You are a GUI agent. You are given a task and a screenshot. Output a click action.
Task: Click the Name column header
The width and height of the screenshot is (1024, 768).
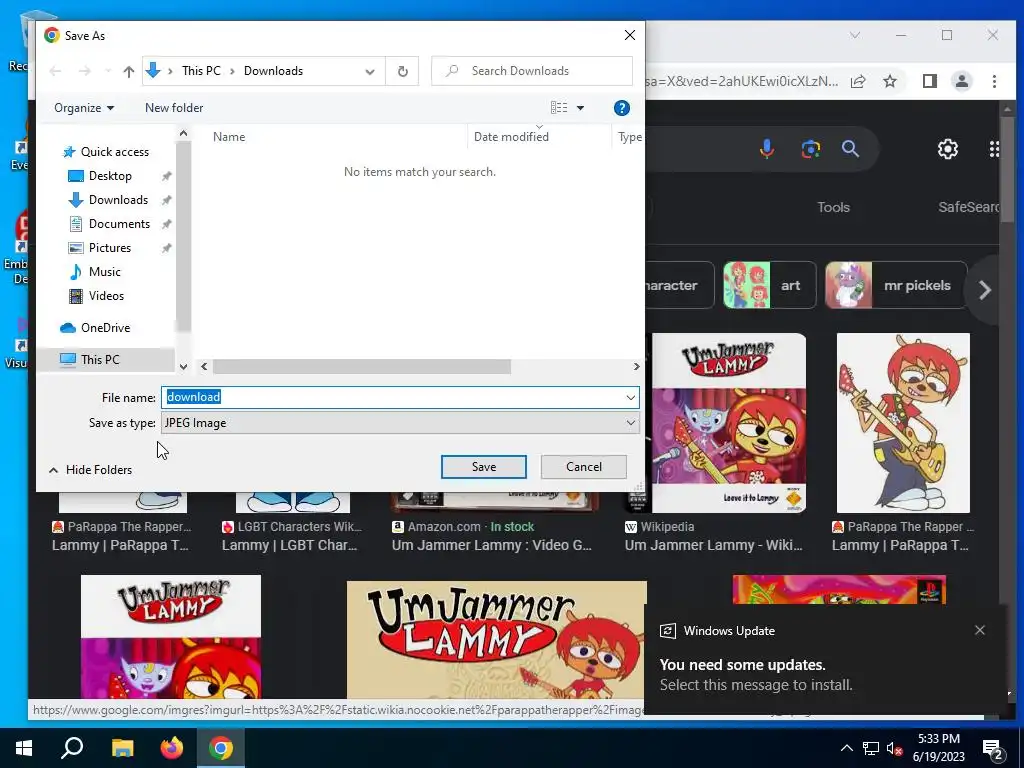click(229, 136)
